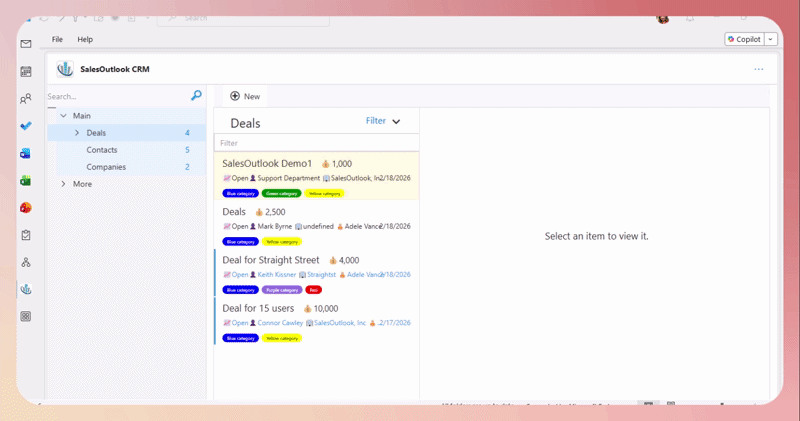Open the SalesOutlook Demo1 deal
This screenshot has width=800, height=421.
coord(316,177)
